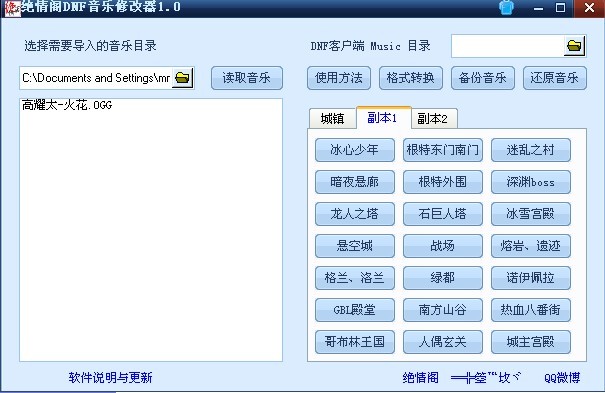Open 使用方法 instructions

[x=339, y=78]
